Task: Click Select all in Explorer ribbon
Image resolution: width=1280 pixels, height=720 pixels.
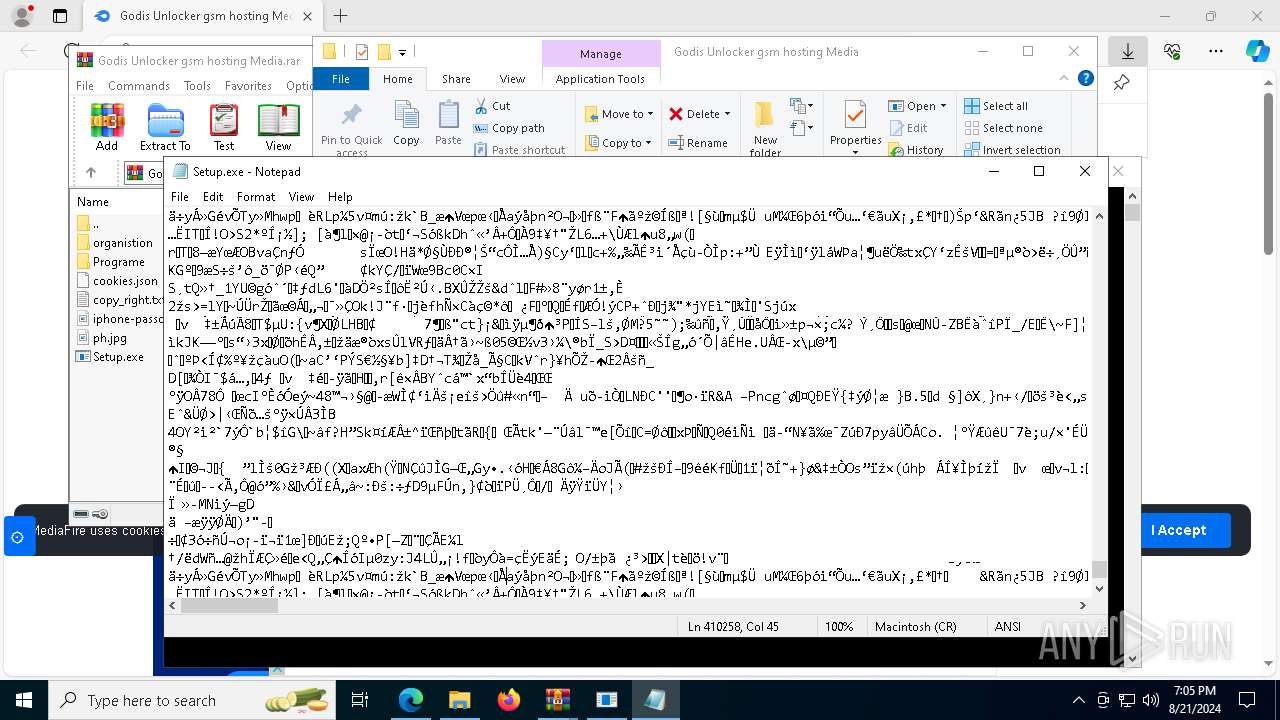Action: coord(996,106)
